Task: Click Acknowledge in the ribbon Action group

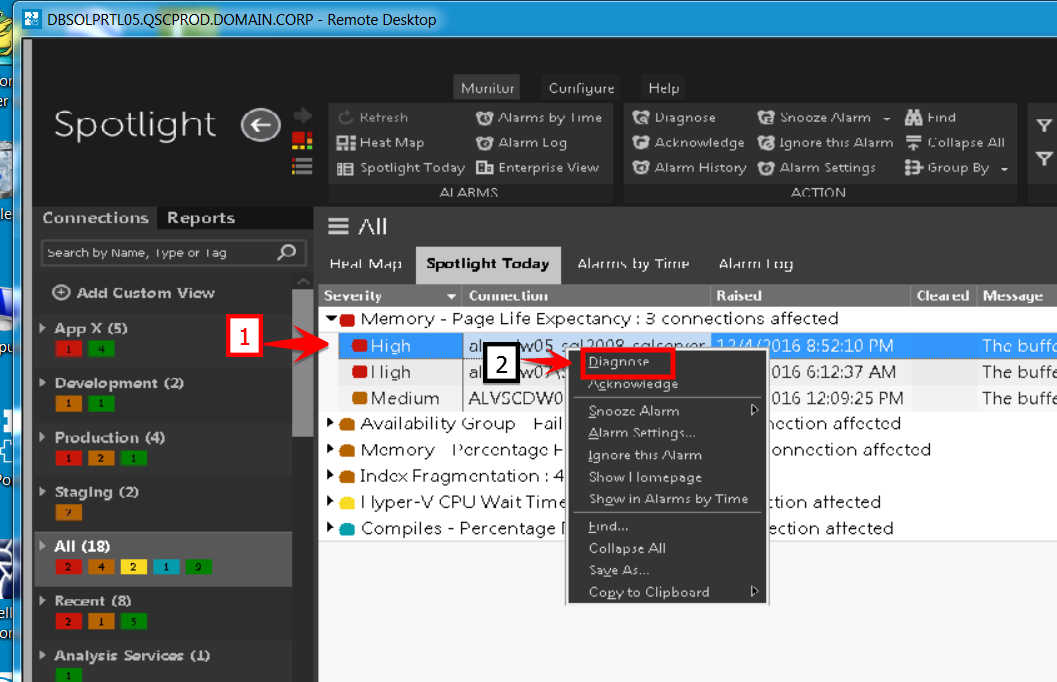Action: click(x=688, y=142)
